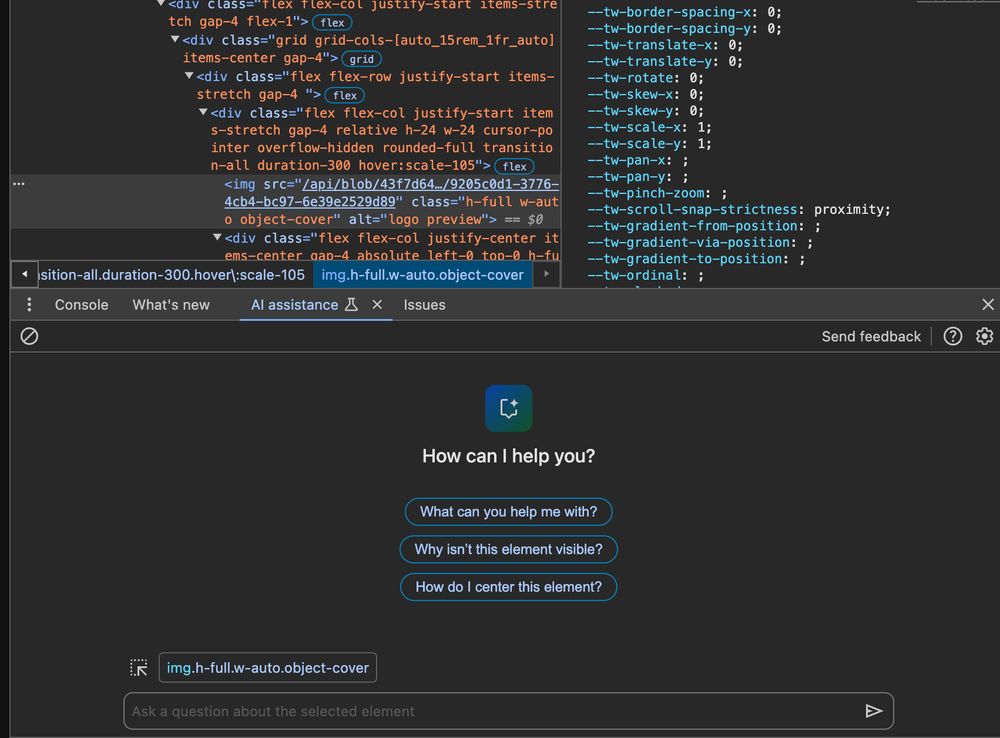Viewport: 1000px width, 738px height.
Task: Toggle the flex badge after stretch gap-4
Action: [345, 95]
